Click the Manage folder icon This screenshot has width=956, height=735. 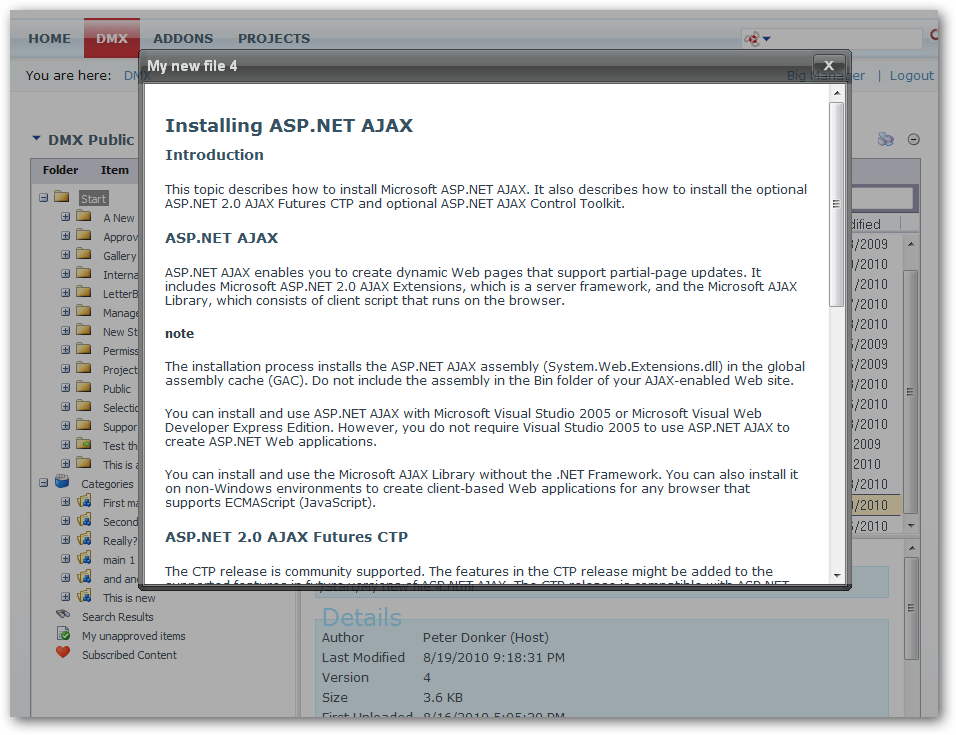tap(84, 311)
